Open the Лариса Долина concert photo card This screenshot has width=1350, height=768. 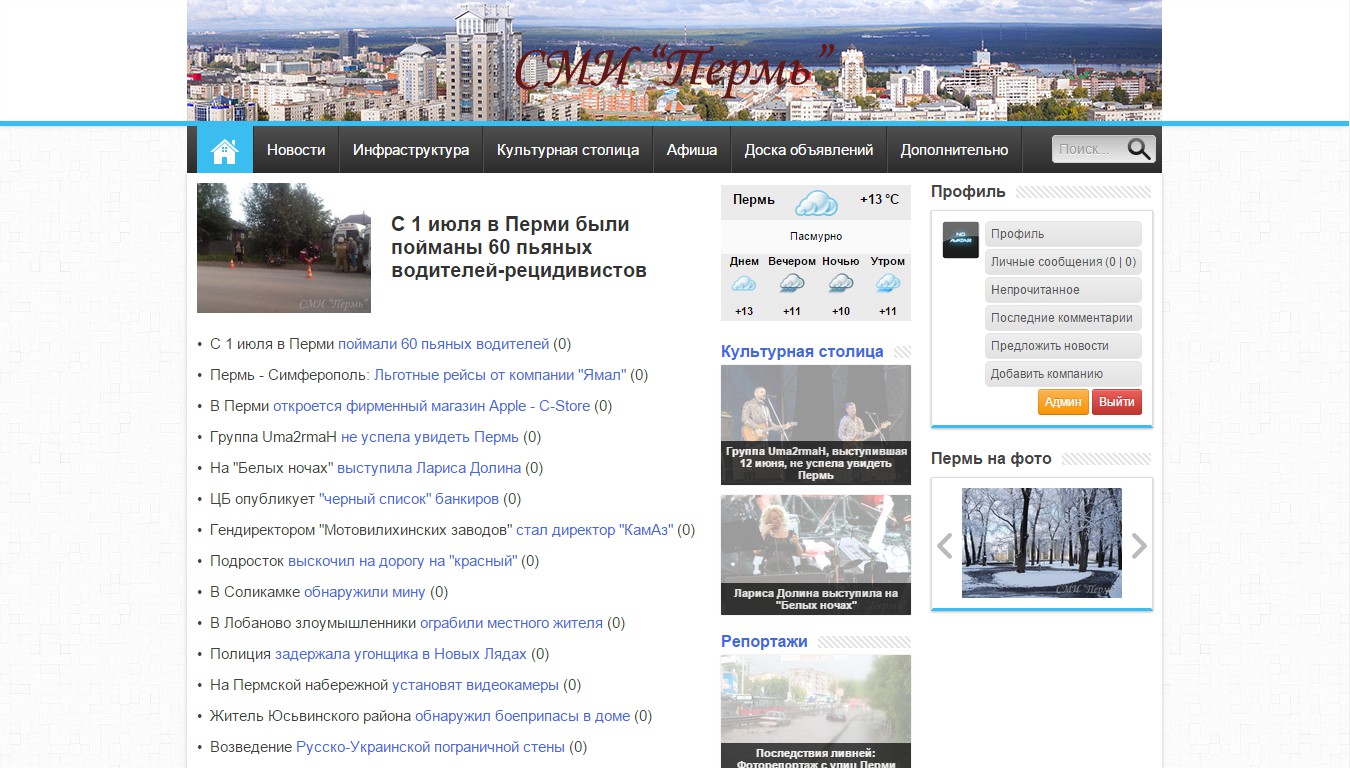click(816, 555)
